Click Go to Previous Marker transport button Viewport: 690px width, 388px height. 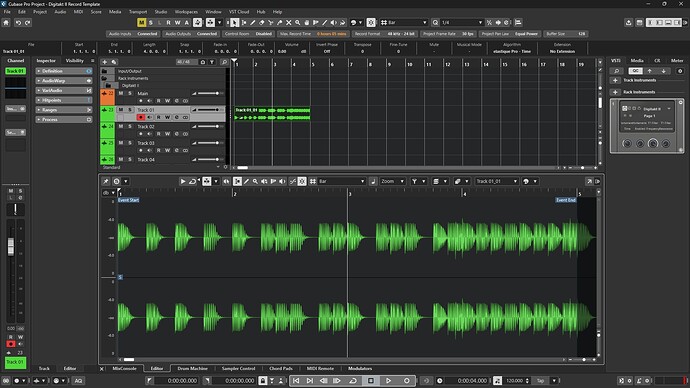click(x=296, y=381)
